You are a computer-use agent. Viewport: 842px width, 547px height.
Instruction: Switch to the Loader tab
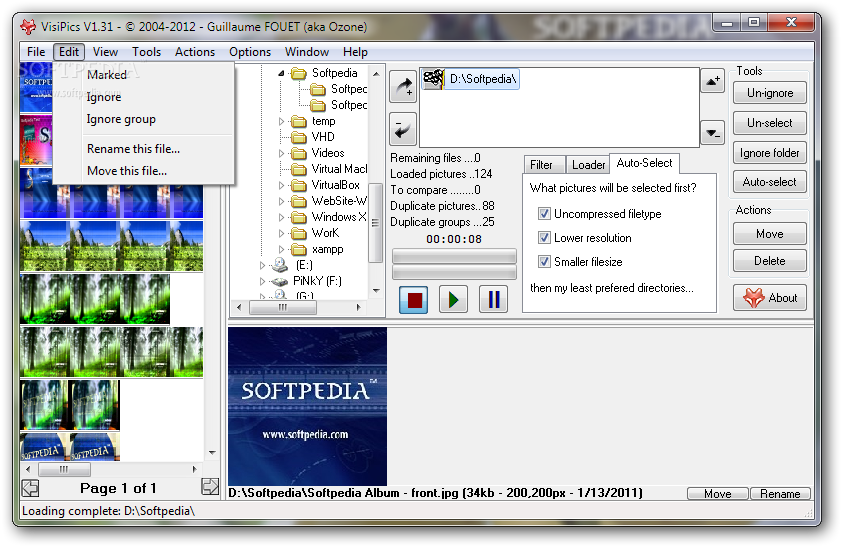[x=589, y=165]
